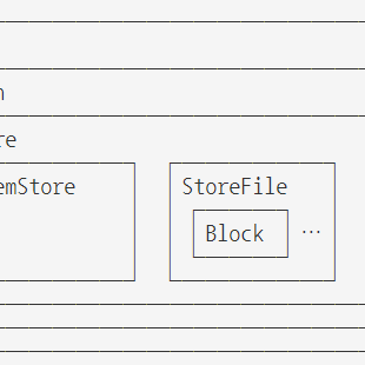Image resolution: width=365 pixels, height=365 pixels.
Task: Click blank space right of the StoreFile box
Action: [x=350, y=222]
